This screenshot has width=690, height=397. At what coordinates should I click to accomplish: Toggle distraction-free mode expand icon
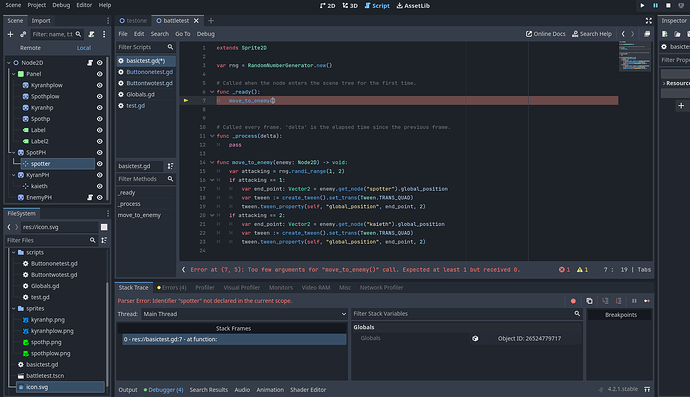coord(649,21)
